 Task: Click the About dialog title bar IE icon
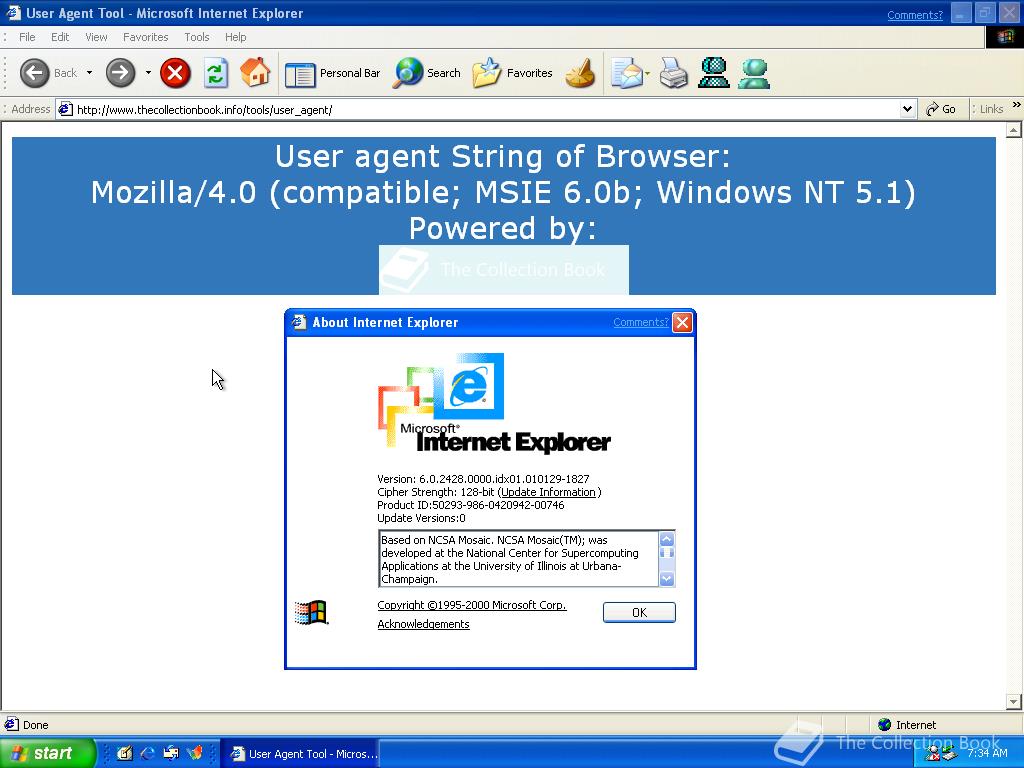tap(298, 322)
